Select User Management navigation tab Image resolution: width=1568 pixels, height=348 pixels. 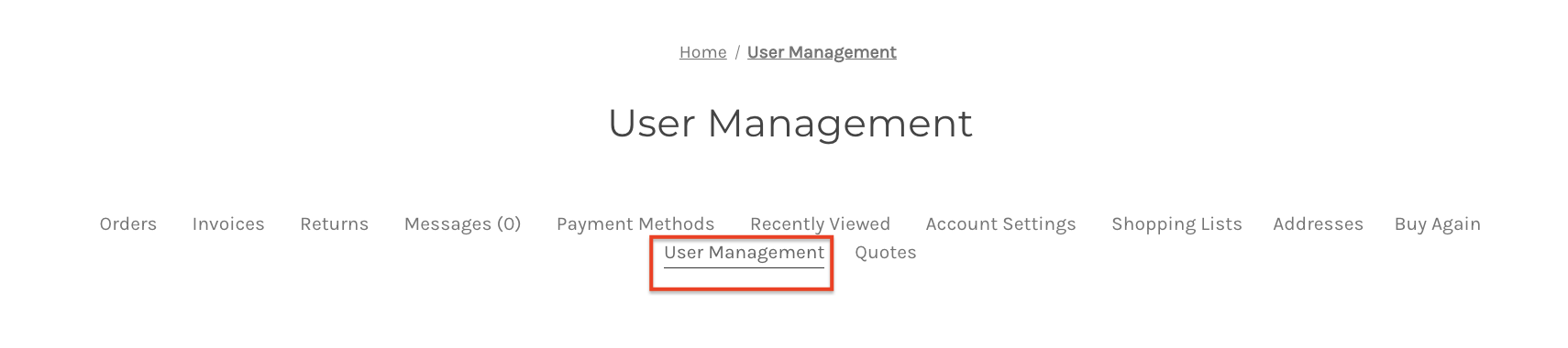click(744, 253)
